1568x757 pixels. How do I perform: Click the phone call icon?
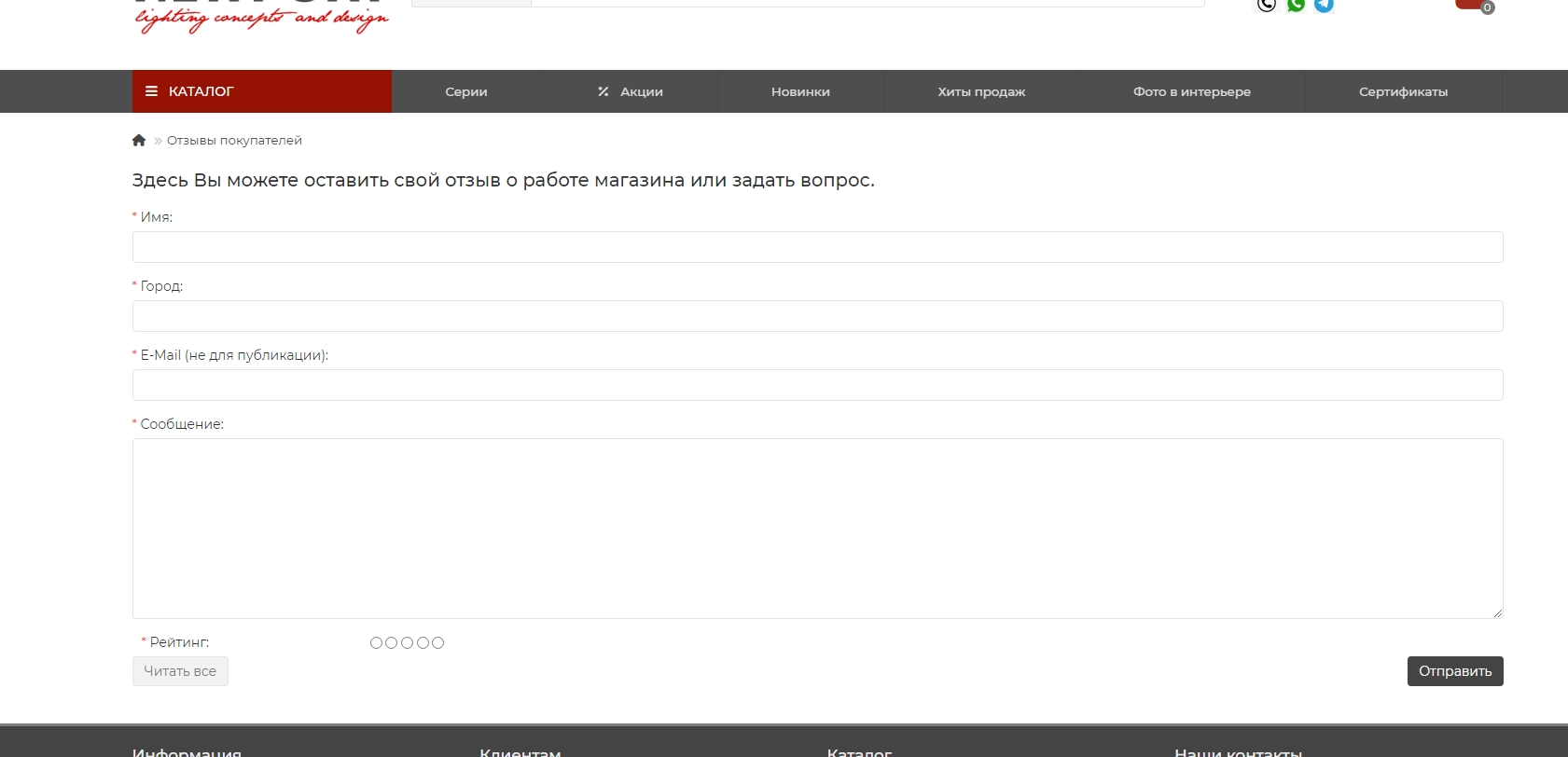(x=1266, y=5)
